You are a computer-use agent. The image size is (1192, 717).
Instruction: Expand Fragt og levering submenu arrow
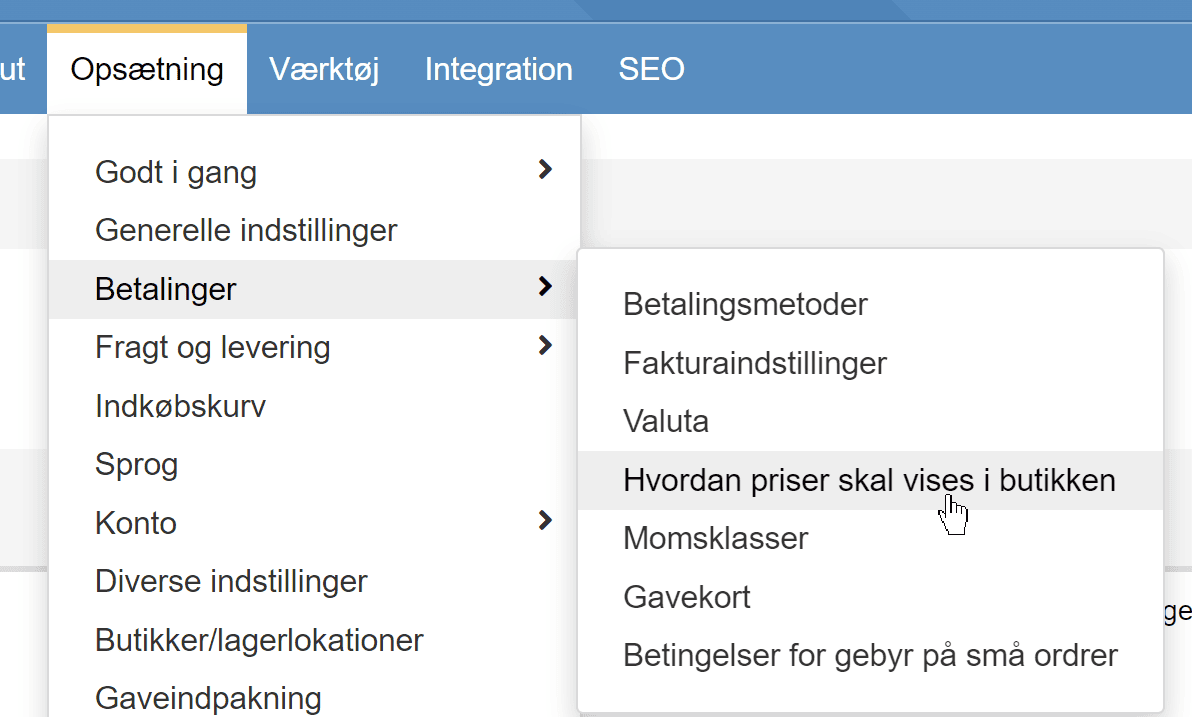pos(544,345)
